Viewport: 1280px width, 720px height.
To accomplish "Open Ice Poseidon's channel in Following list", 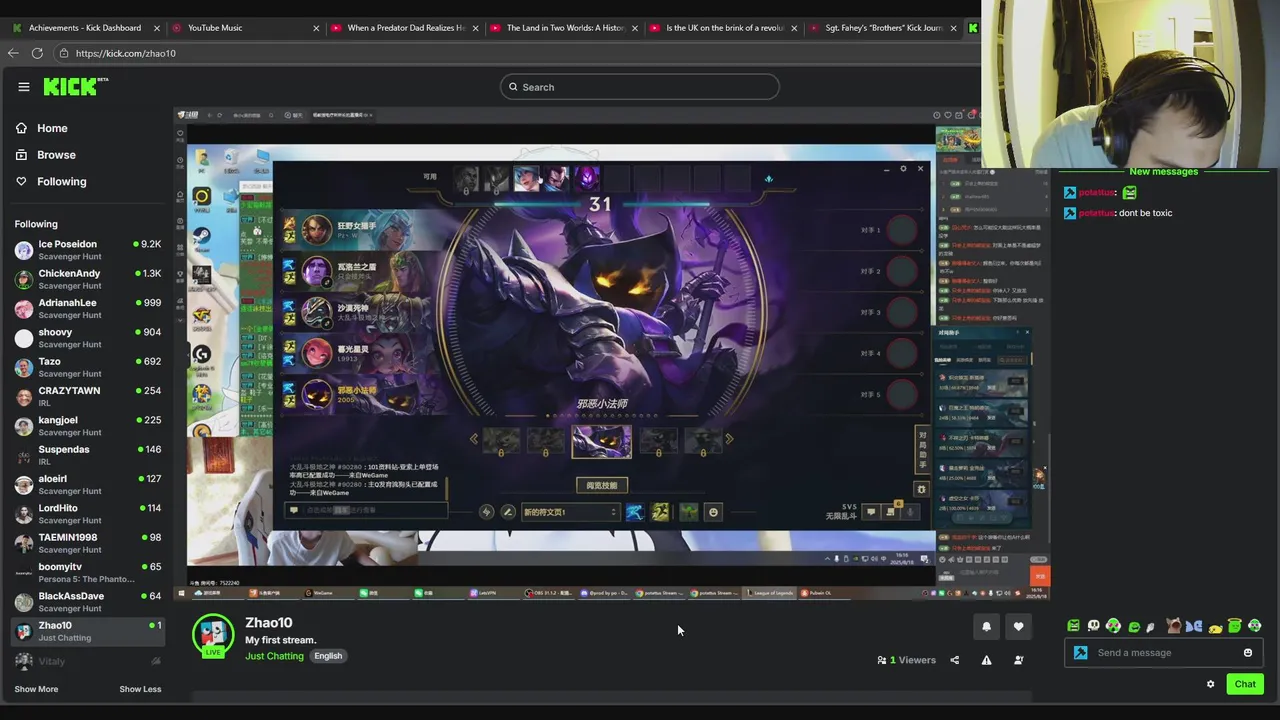I will [x=88, y=250].
